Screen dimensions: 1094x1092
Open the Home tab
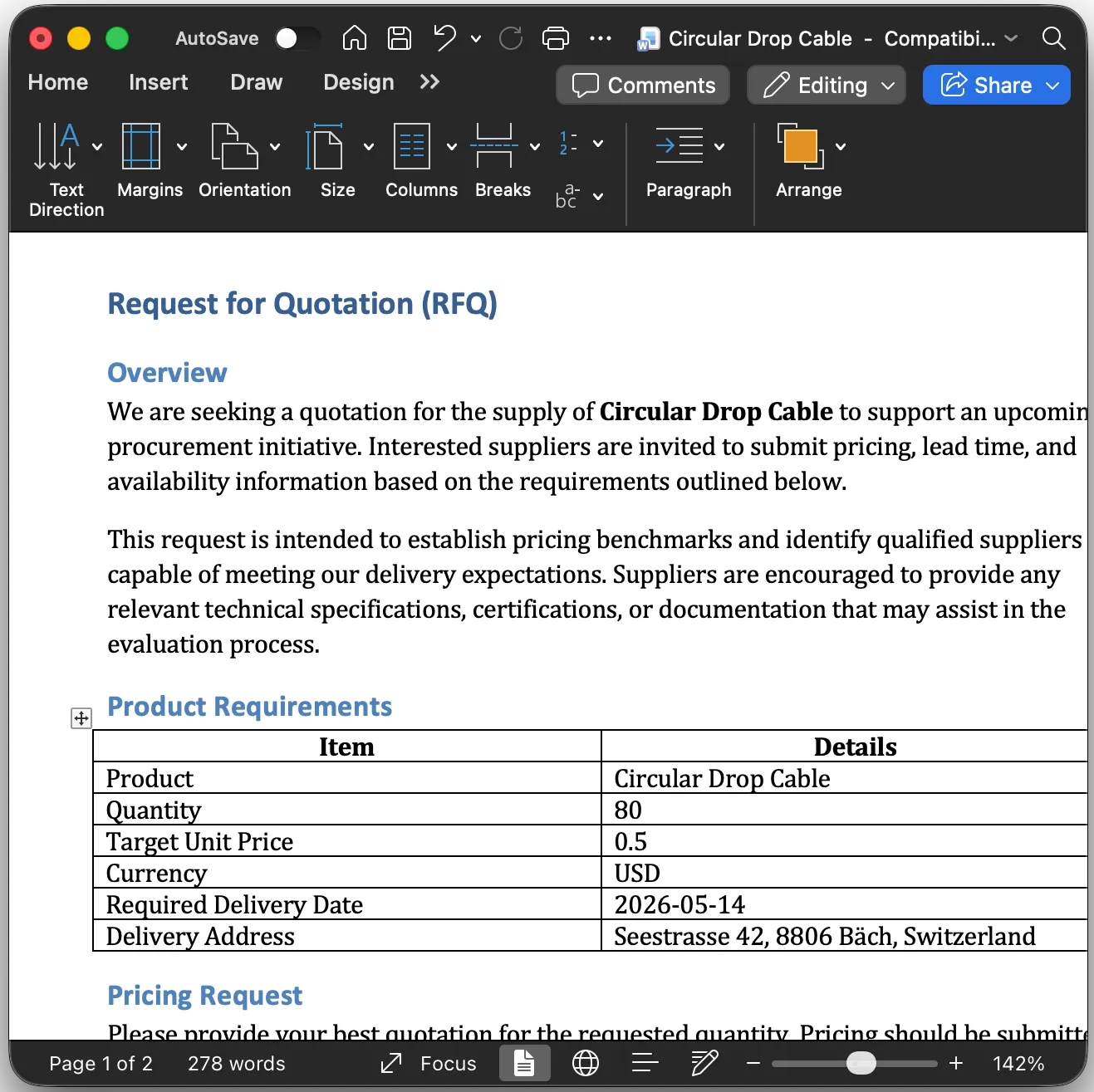(x=58, y=82)
